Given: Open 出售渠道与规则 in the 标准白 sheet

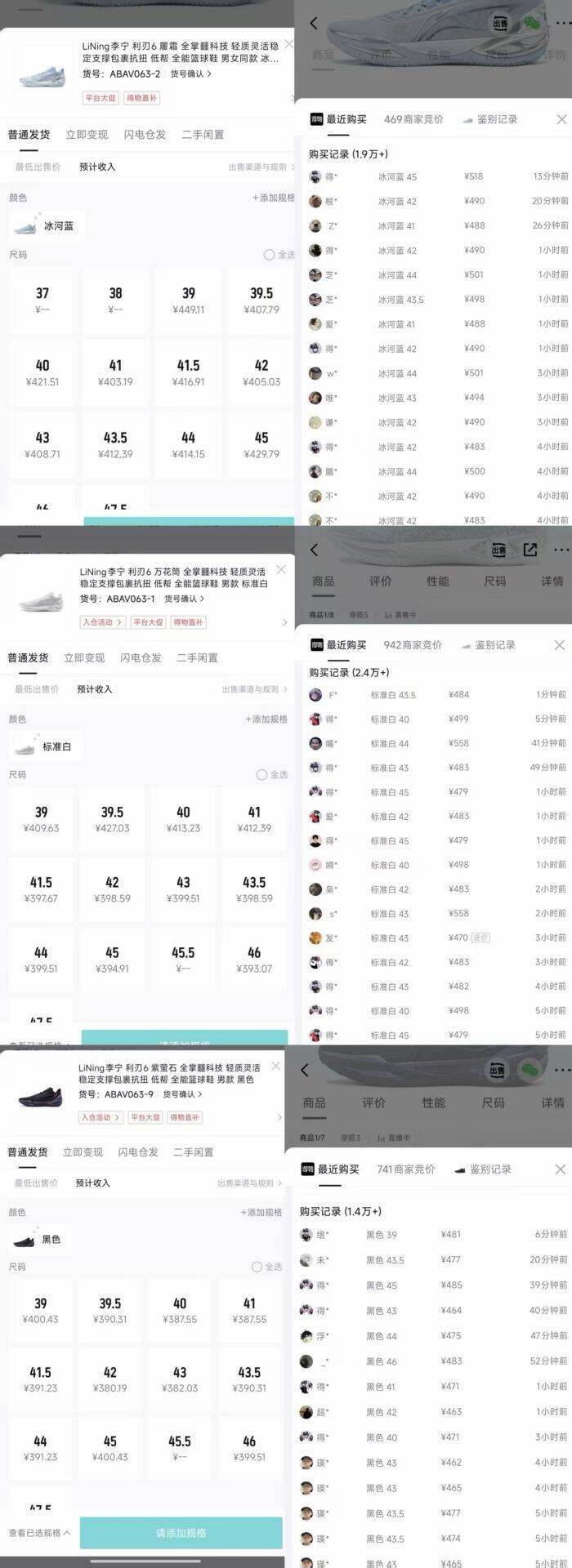Looking at the screenshot, I should pyautogui.click(x=255, y=689).
